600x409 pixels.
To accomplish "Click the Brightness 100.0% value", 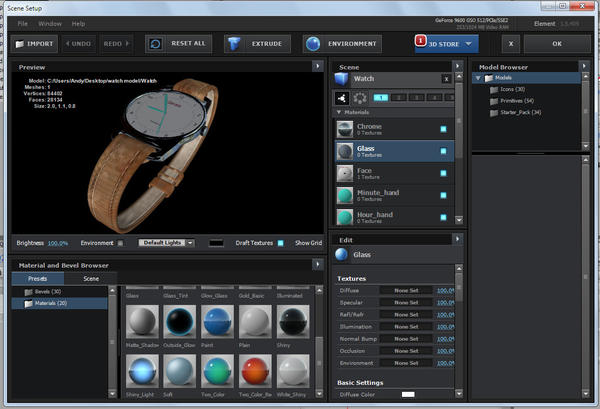I will tap(58, 243).
